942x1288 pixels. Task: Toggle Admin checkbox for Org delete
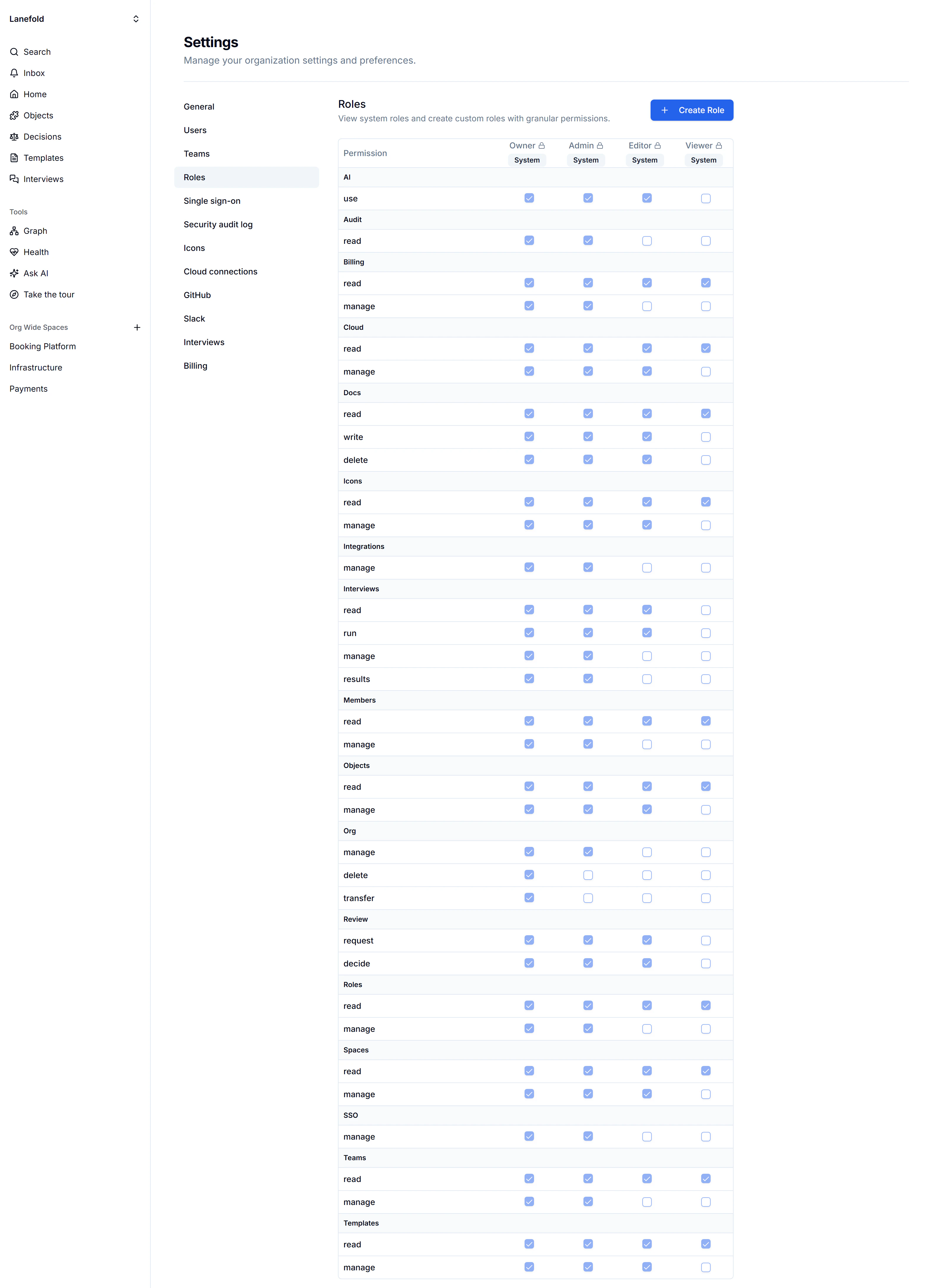[x=588, y=875]
